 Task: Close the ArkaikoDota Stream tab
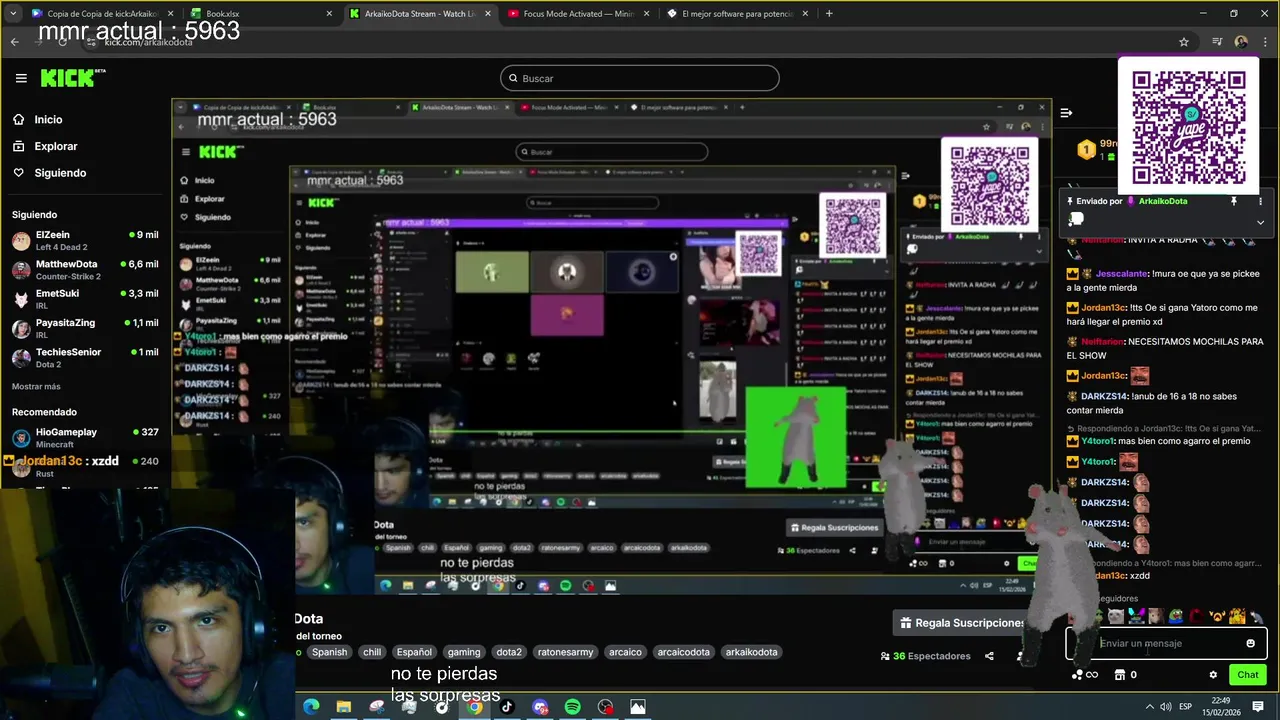coord(488,14)
